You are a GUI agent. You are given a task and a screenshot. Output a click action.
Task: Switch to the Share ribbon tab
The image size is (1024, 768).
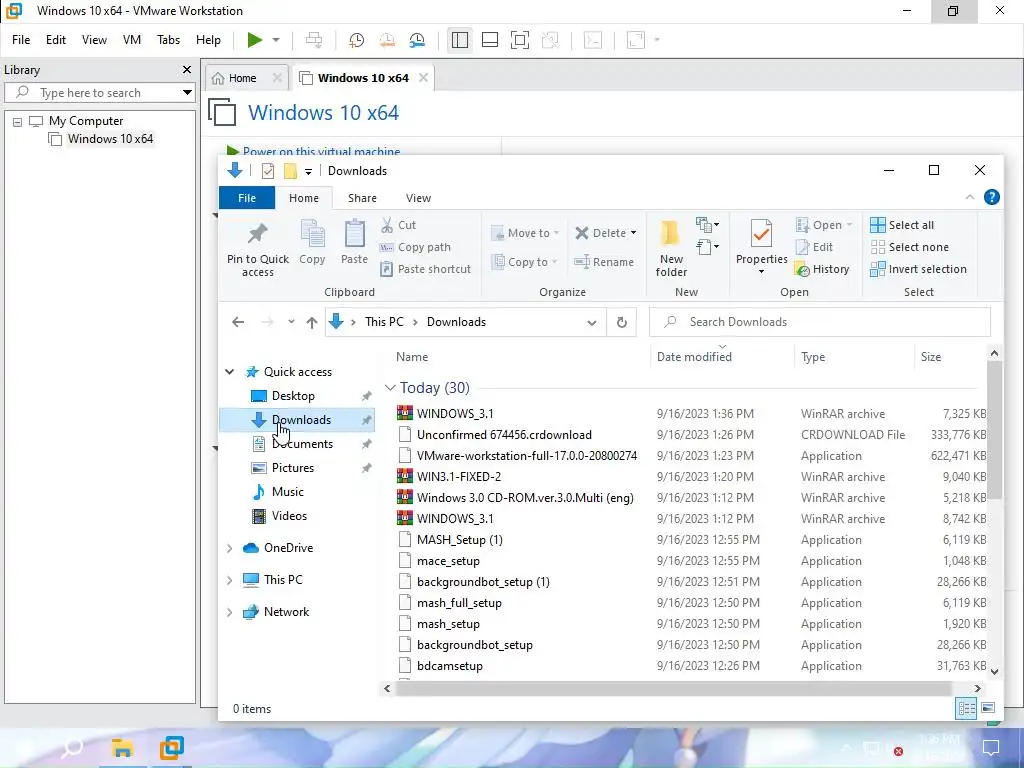point(362,198)
